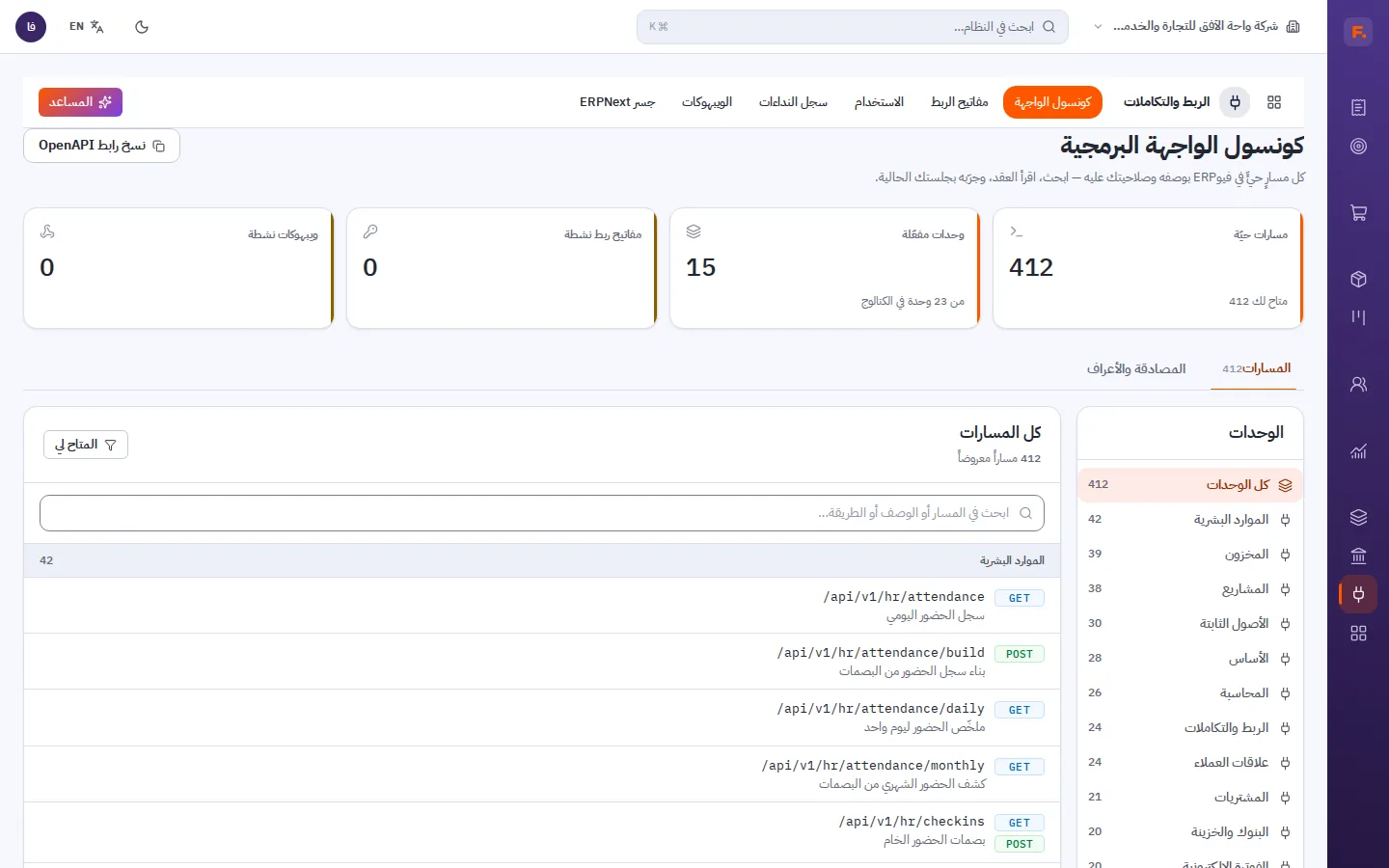
Task: Open the bank building sidebar icon
Action: pos(1358,556)
